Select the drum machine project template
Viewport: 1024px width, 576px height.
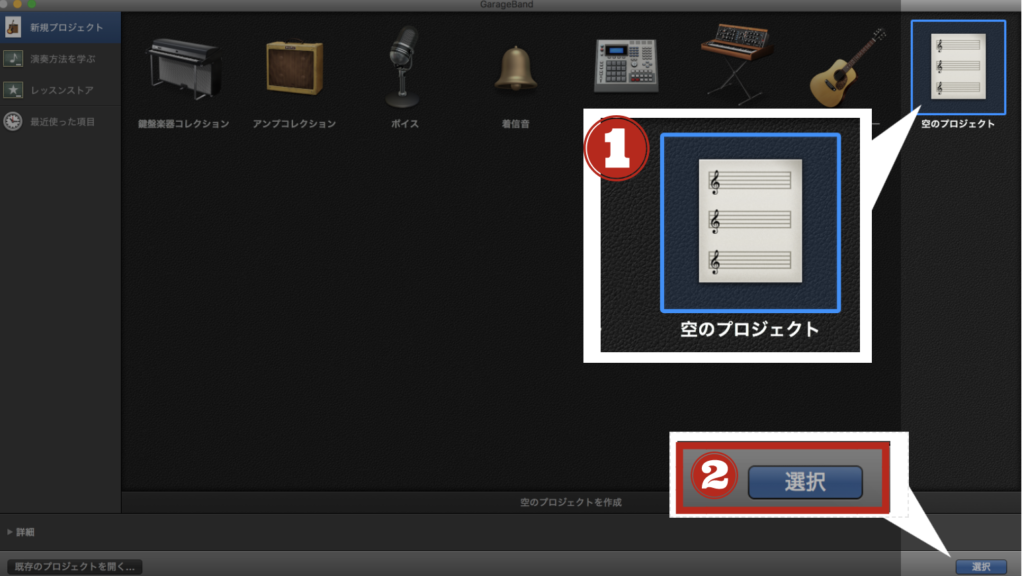[626, 65]
